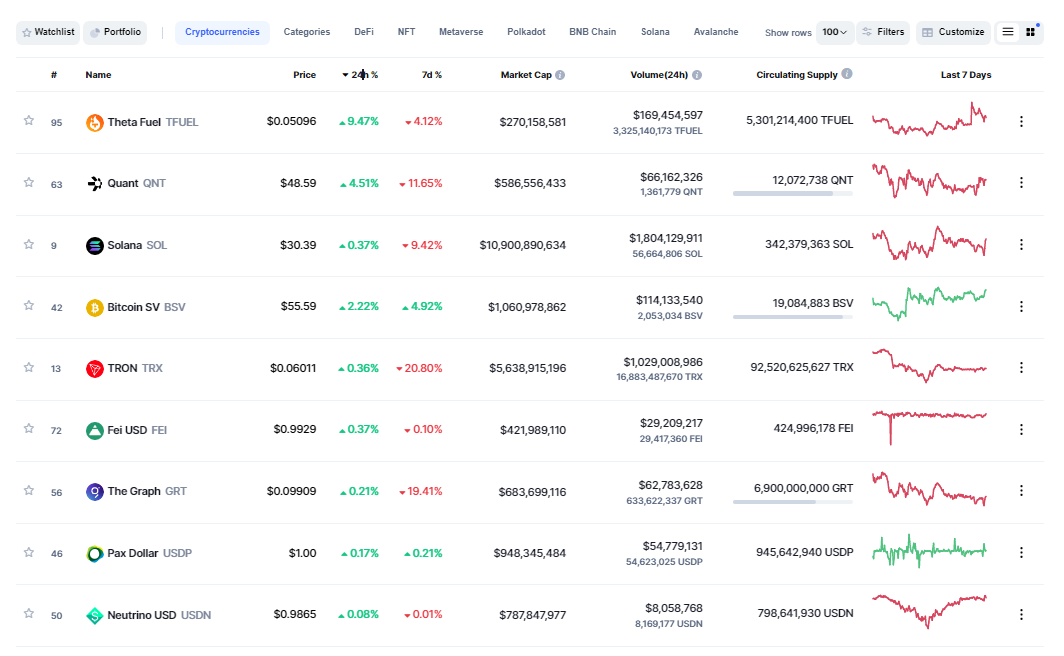
Task: Open the Polkadot tab
Action: [526, 32]
